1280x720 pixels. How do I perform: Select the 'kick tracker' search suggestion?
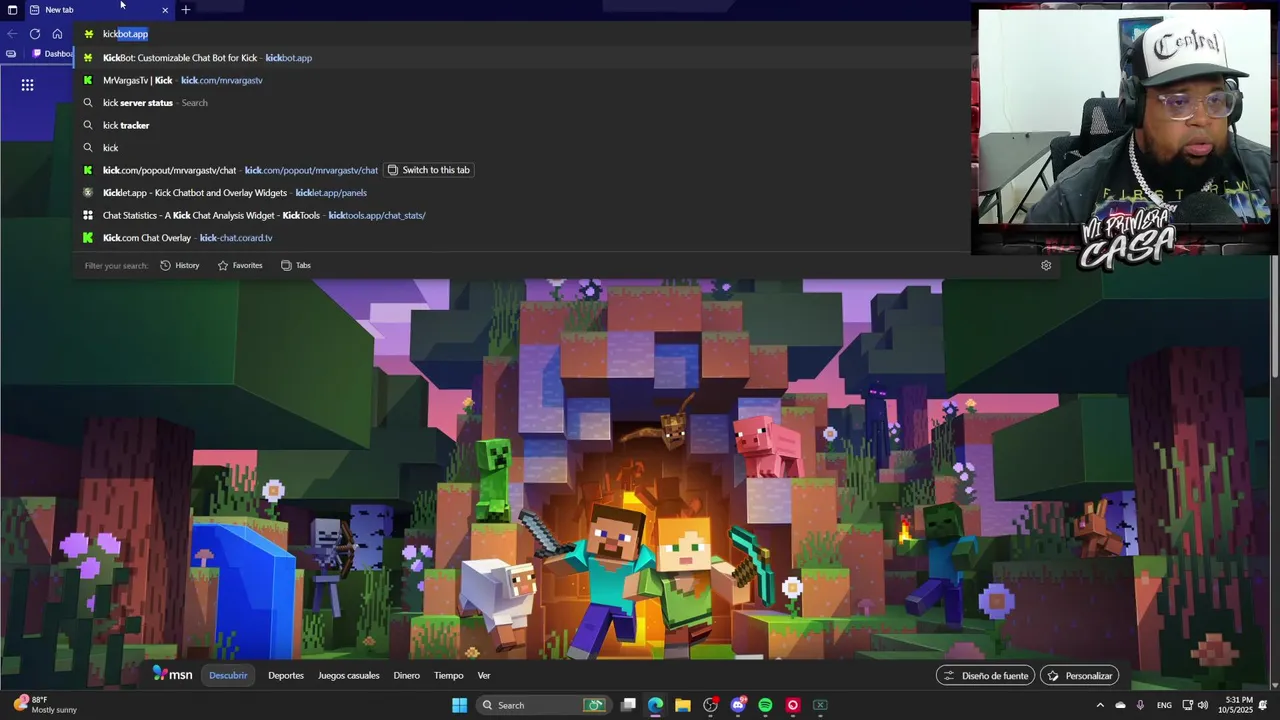click(520, 125)
